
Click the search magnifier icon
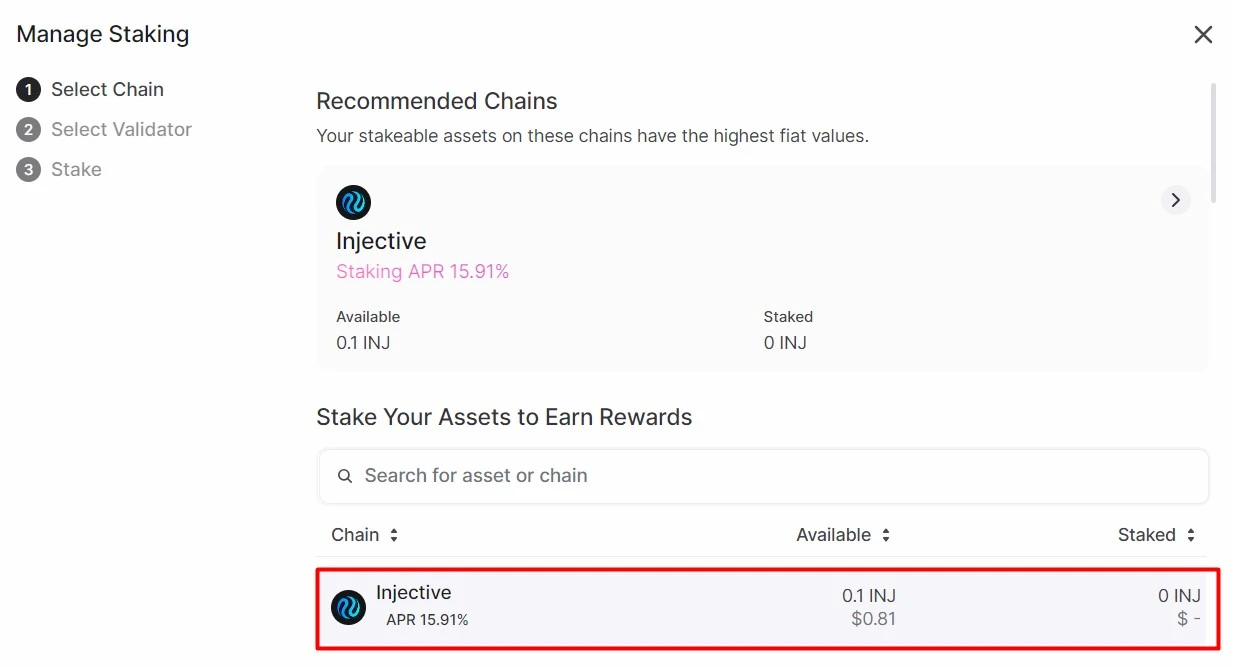click(x=345, y=475)
